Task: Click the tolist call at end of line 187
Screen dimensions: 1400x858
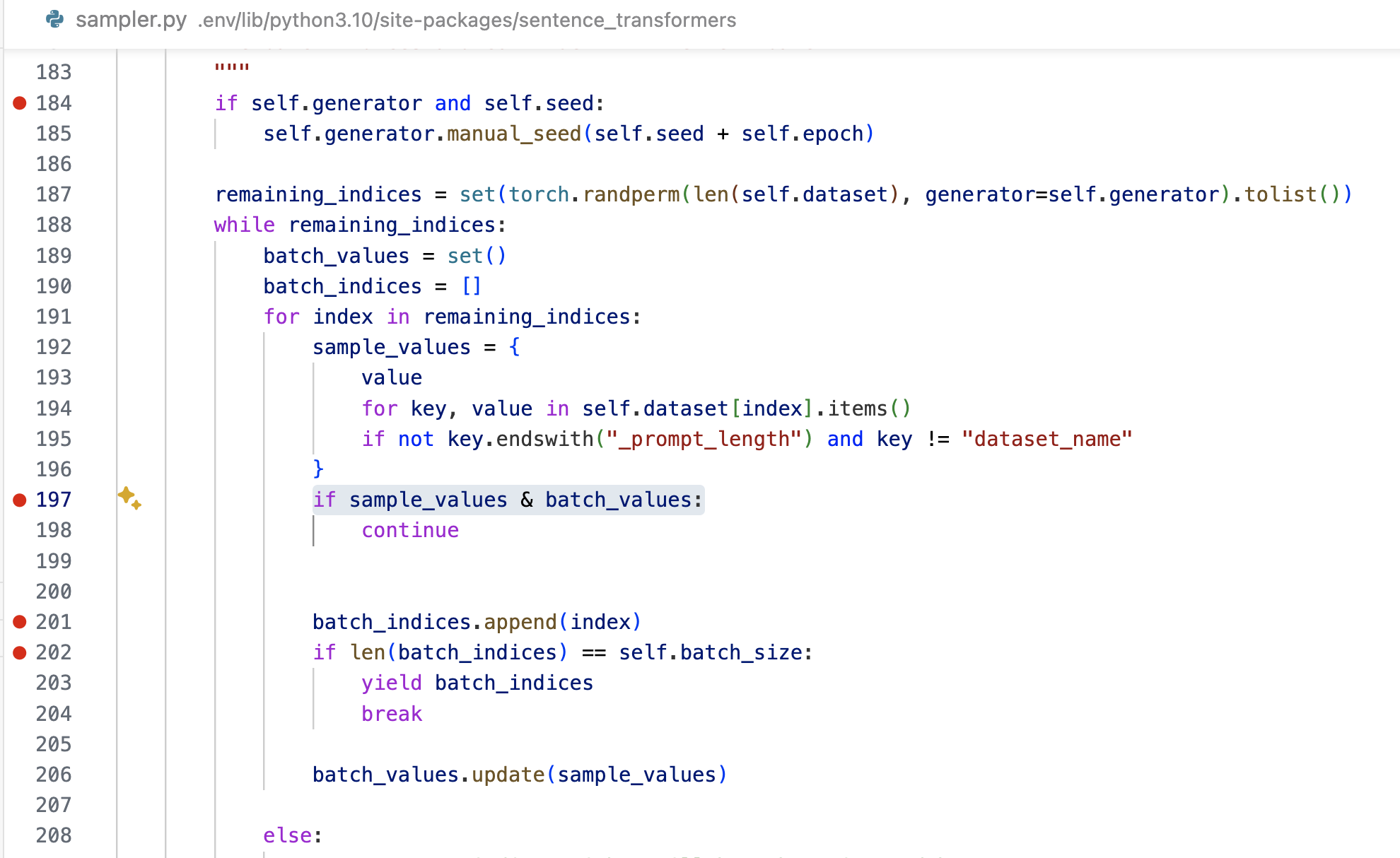Action: [x=1280, y=194]
